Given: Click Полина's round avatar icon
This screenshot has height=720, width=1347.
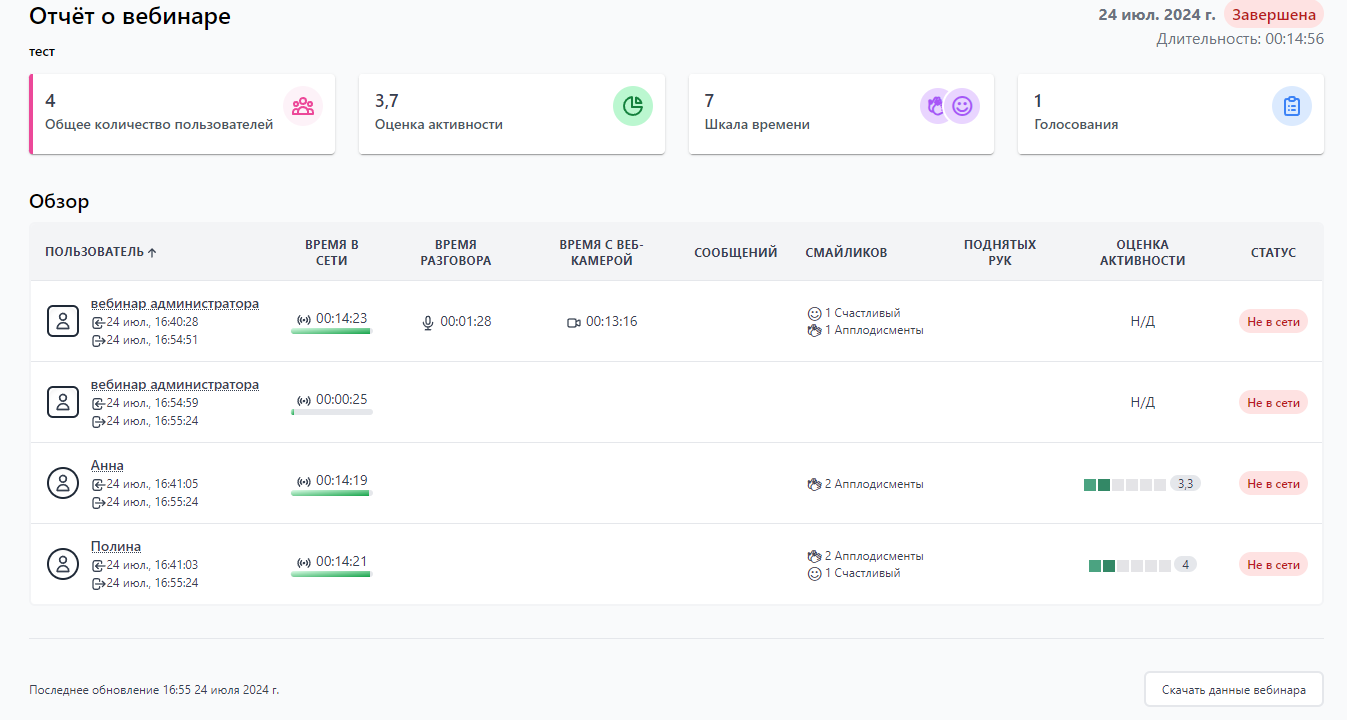Looking at the screenshot, I should point(63,564).
